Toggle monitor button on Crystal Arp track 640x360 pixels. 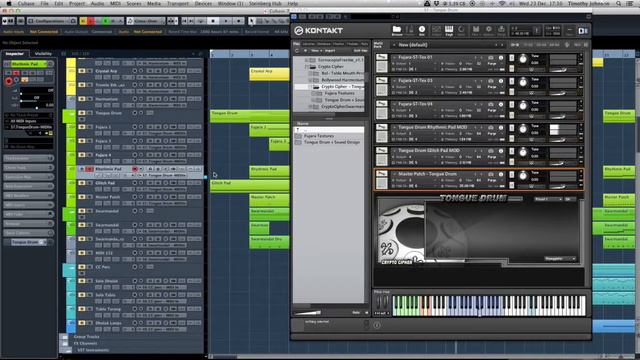point(141,71)
